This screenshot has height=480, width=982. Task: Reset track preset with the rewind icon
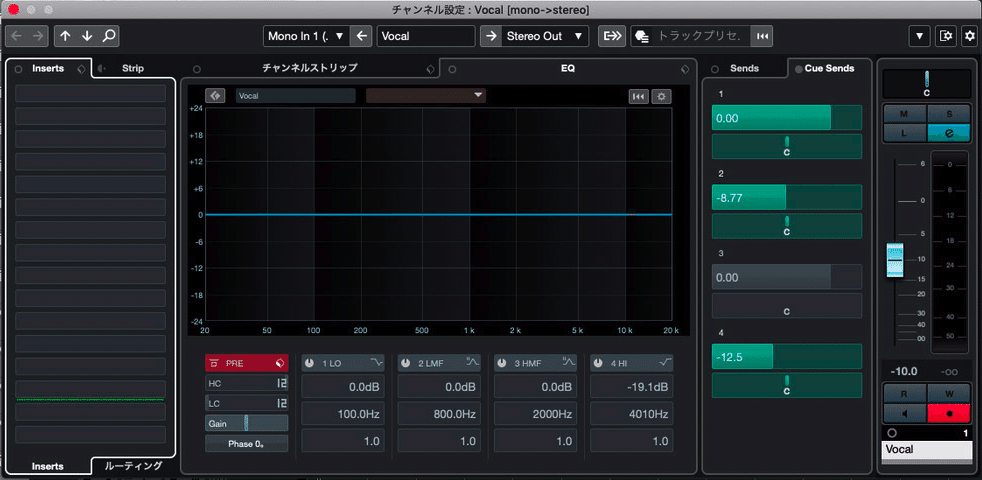(762, 36)
